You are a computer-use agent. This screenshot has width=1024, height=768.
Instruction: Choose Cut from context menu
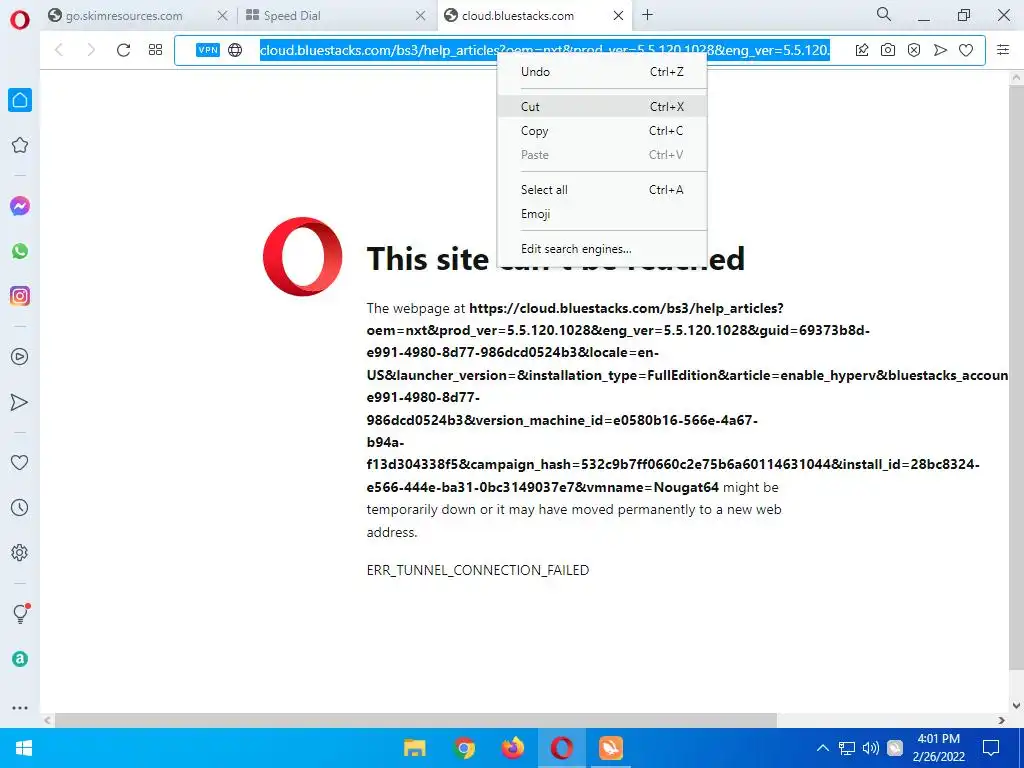pyautogui.click(x=602, y=106)
